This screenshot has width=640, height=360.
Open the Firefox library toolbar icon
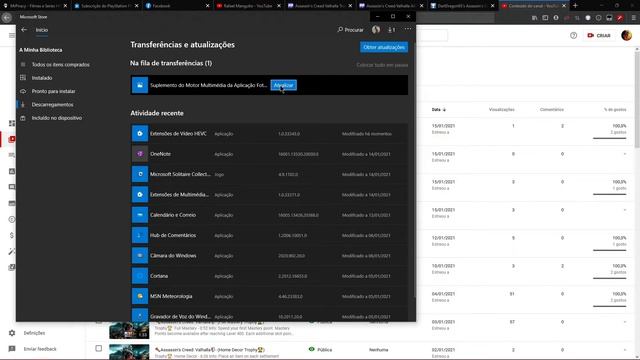[x=534, y=18]
